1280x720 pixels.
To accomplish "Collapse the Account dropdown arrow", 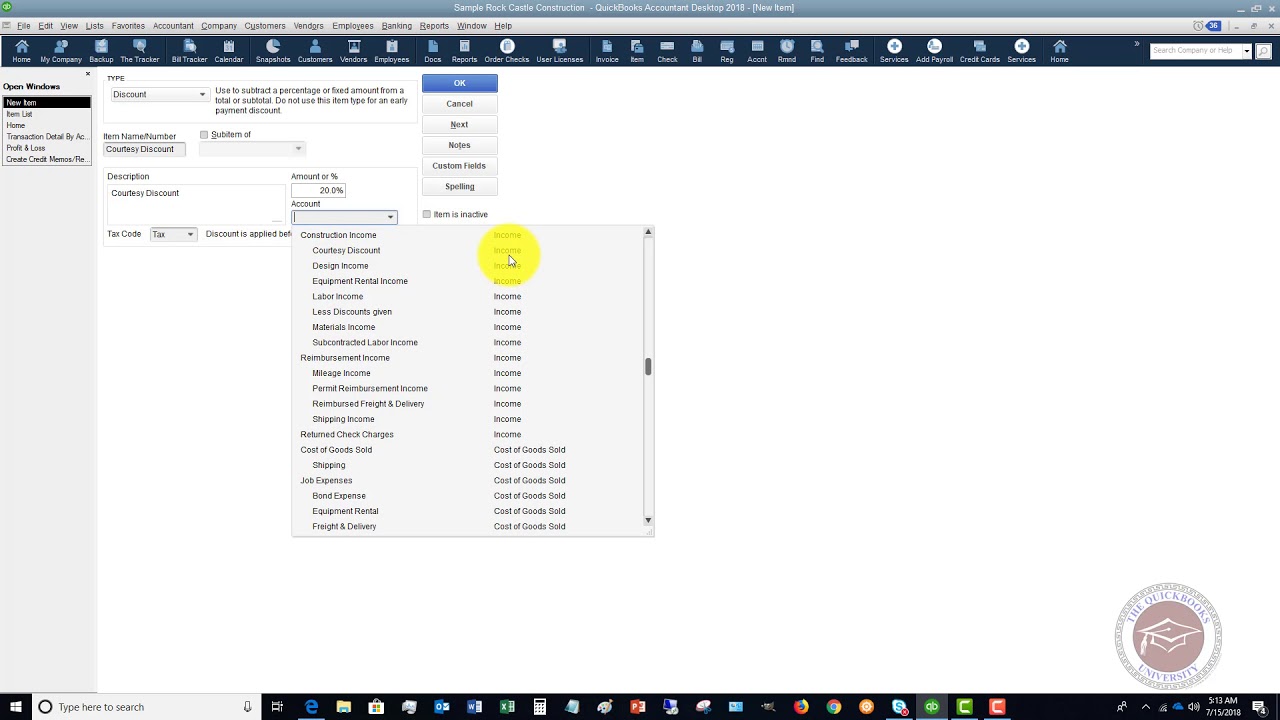I will [x=390, y=217].
